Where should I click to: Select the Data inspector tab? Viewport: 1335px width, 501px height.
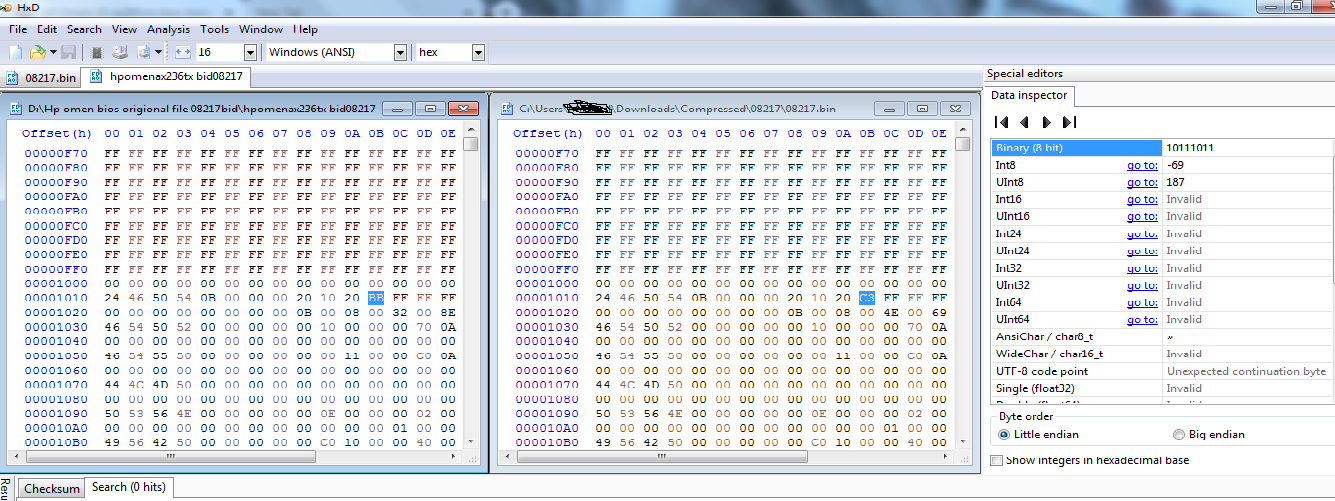coord(1029,96)
